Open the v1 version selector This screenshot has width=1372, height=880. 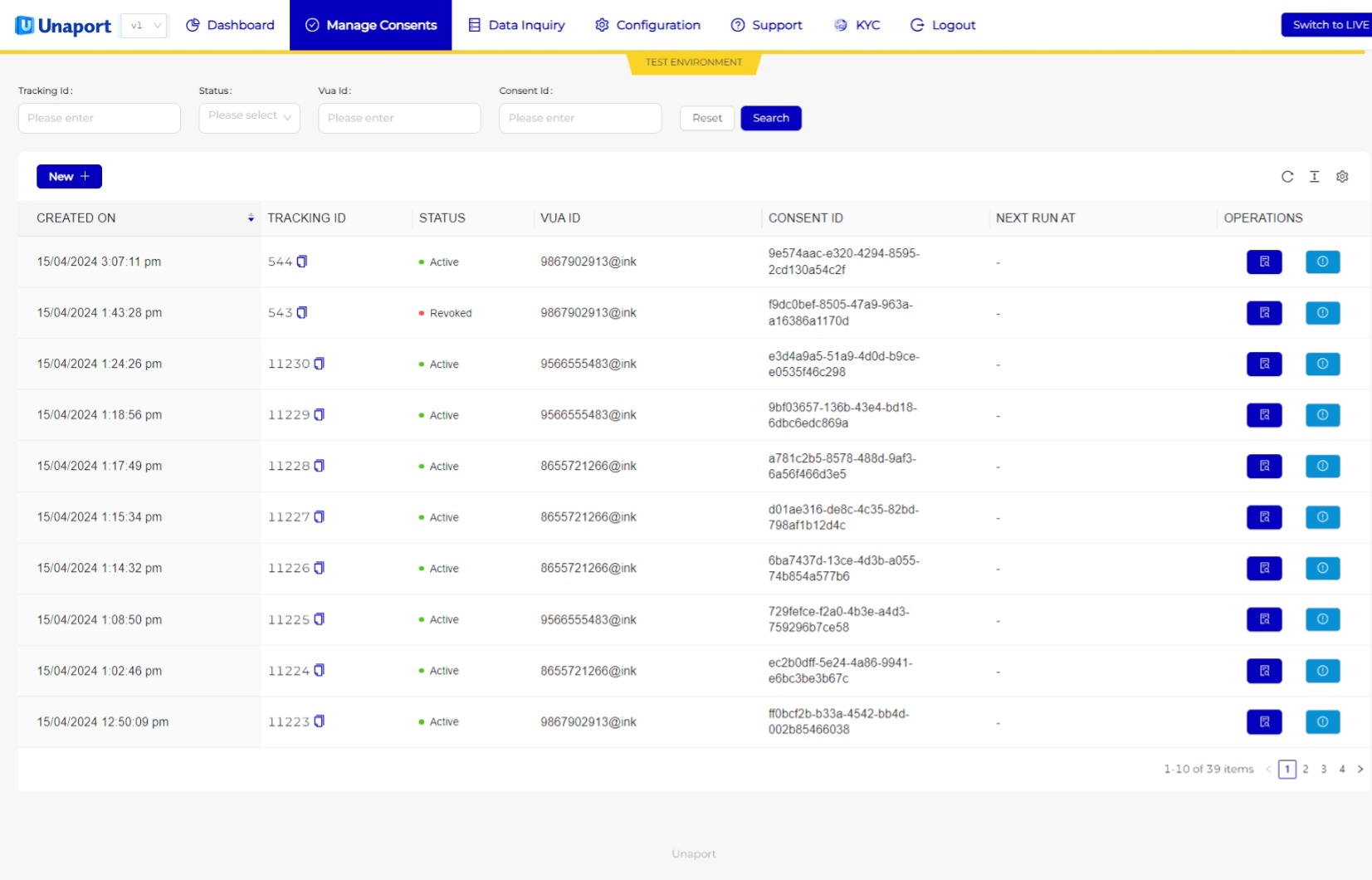click(144, 26)
